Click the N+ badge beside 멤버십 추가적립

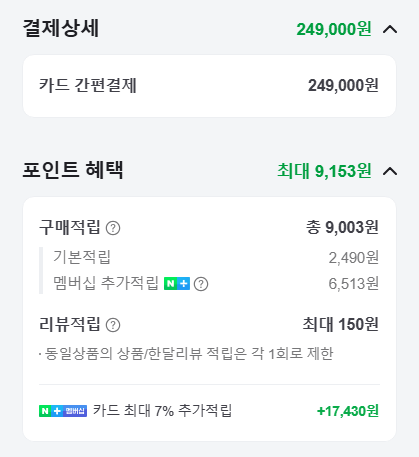(177, 284)
